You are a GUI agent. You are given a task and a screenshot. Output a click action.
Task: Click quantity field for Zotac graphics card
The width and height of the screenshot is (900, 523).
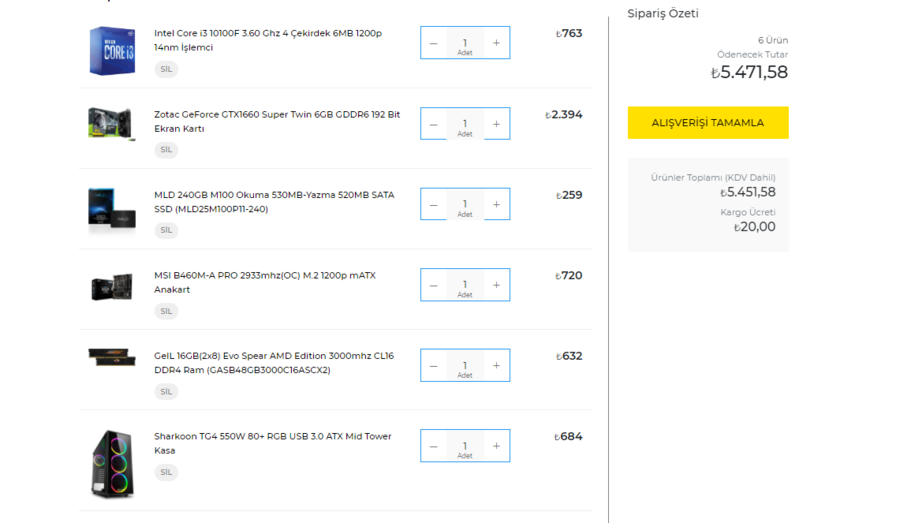tap(465, 124)
